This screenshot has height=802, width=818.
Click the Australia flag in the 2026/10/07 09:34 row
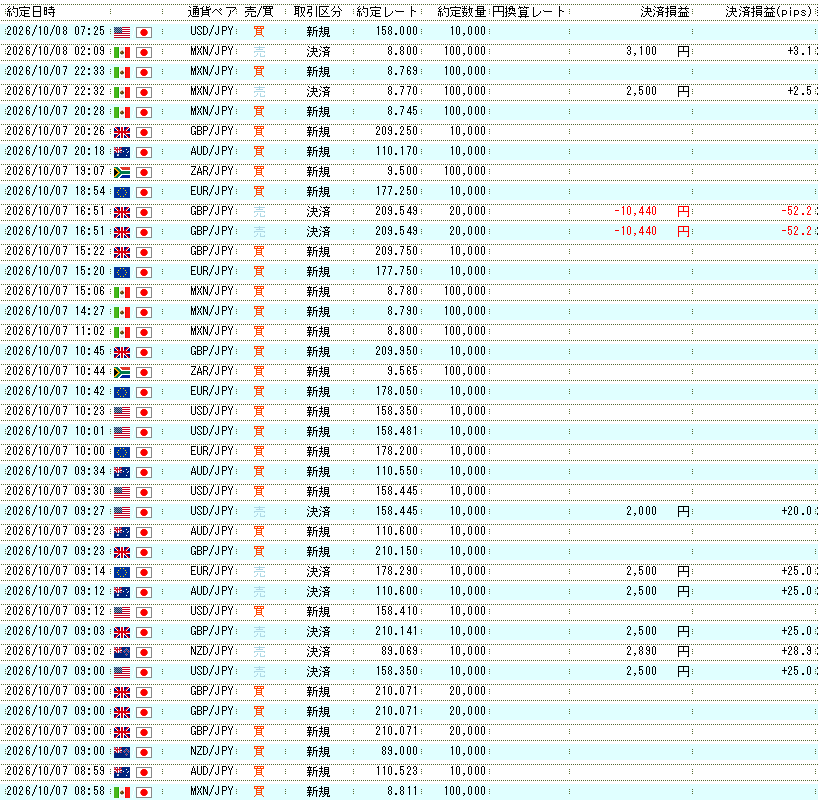point(122,472)
